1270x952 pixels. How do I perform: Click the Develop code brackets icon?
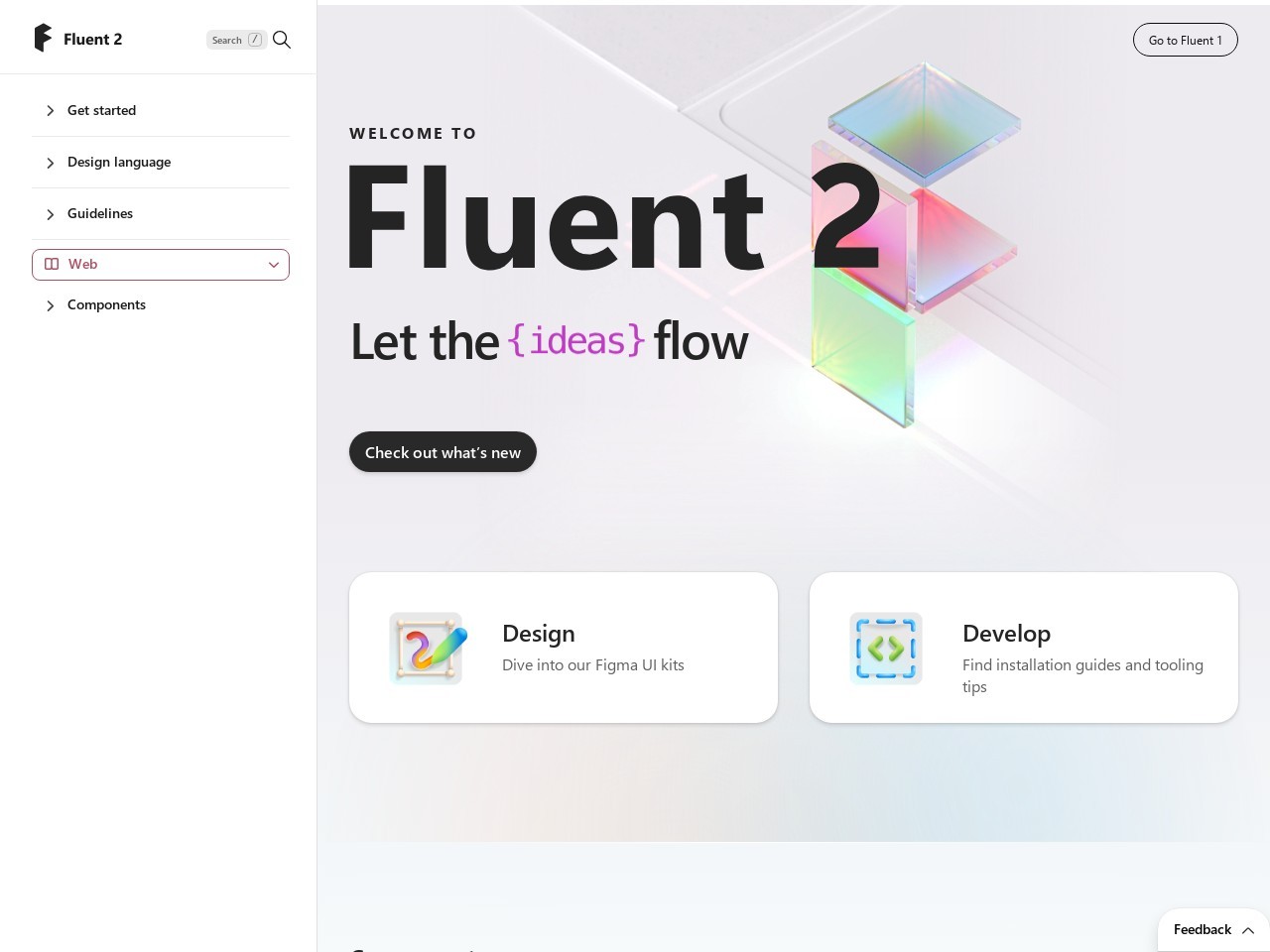point(886,648)
